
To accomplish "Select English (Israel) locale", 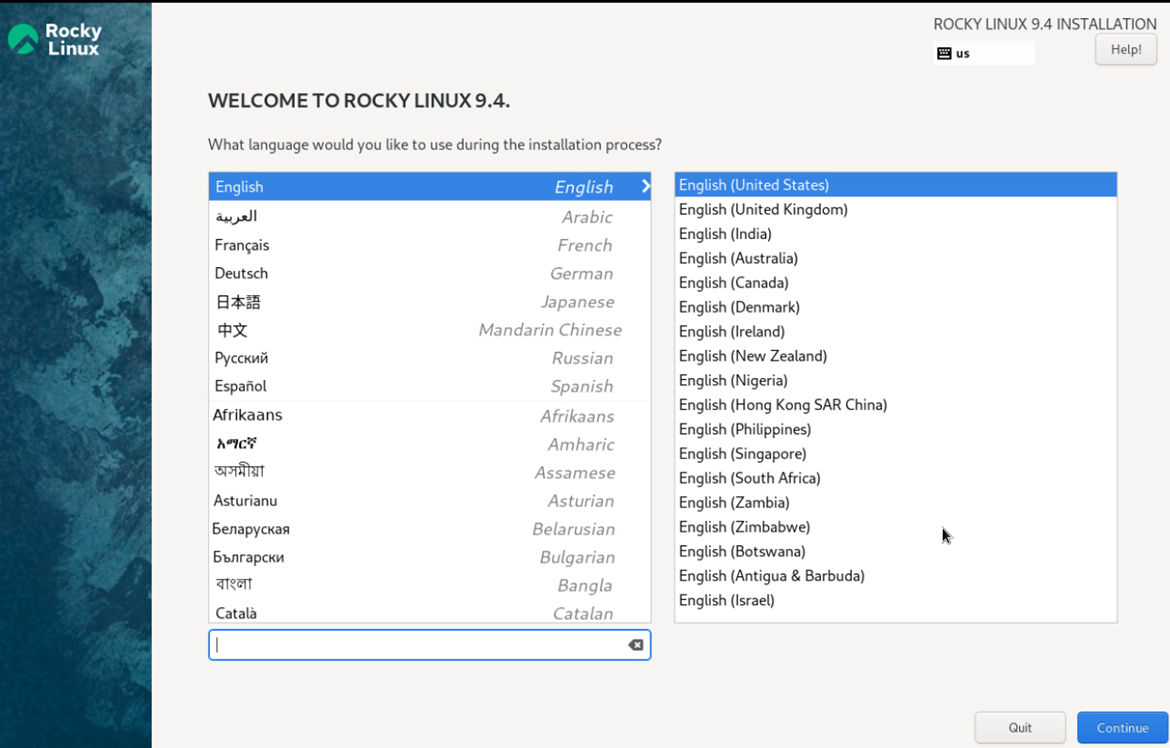I will [x=895, y=600].
